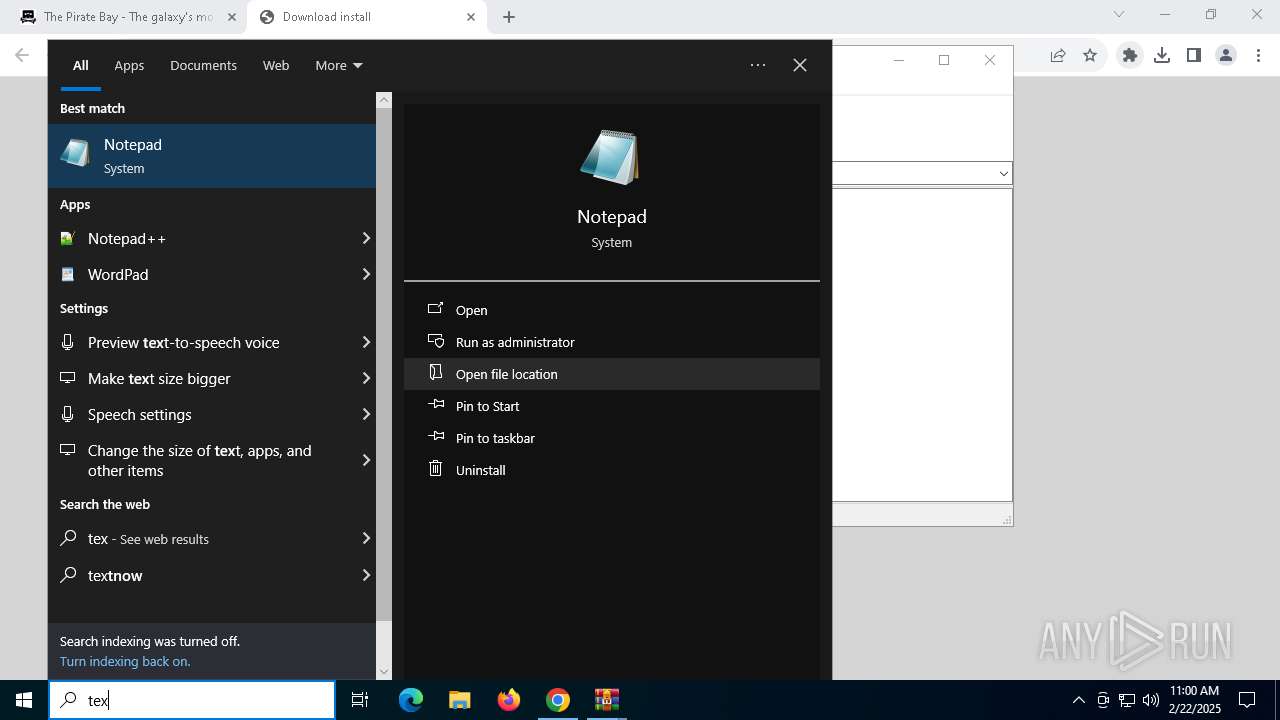Open a new Chrome tab
Viewport: 1280px width, 720px height.
(x=509, y=17)
